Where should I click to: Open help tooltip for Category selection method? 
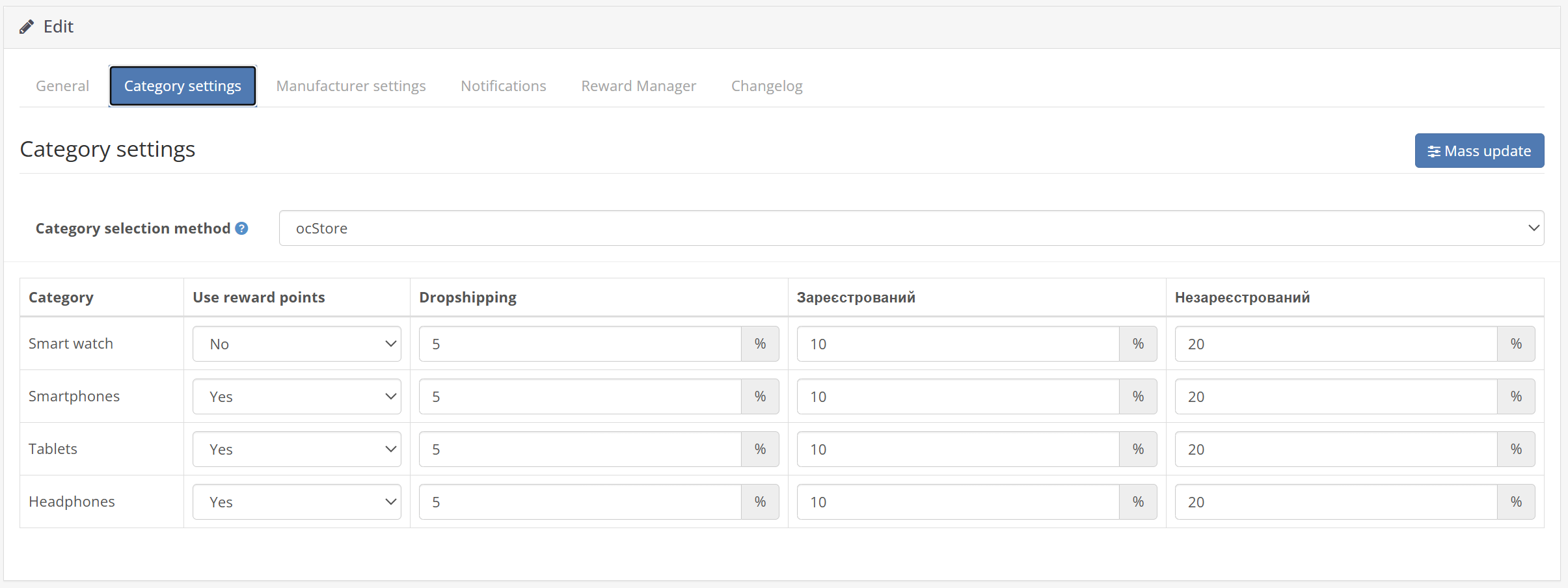coord(241,228)
